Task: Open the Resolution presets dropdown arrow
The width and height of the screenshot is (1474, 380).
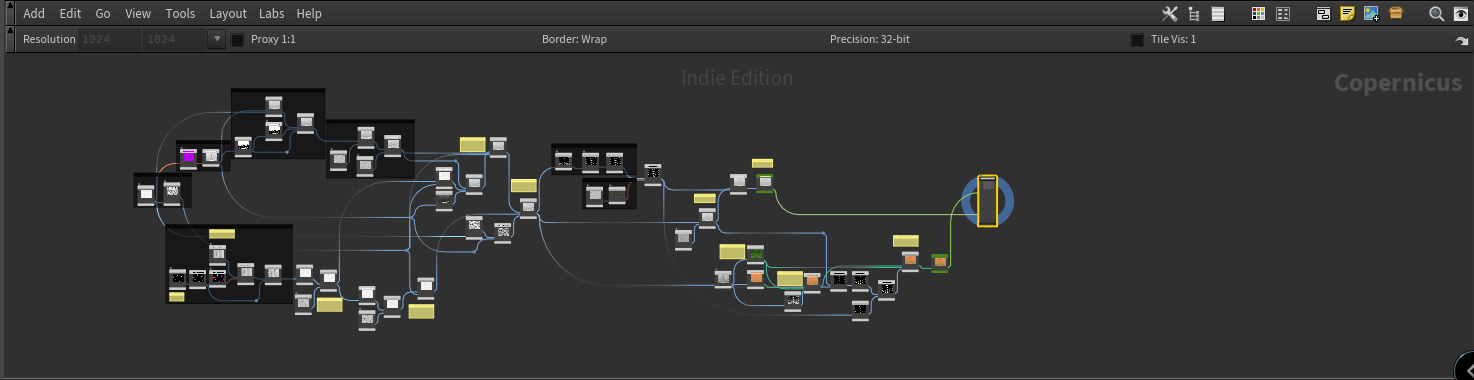Action: (217, 39)
